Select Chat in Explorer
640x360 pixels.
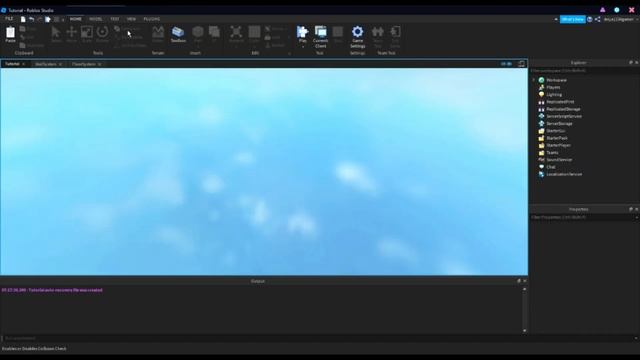click(x=550, y=167)
